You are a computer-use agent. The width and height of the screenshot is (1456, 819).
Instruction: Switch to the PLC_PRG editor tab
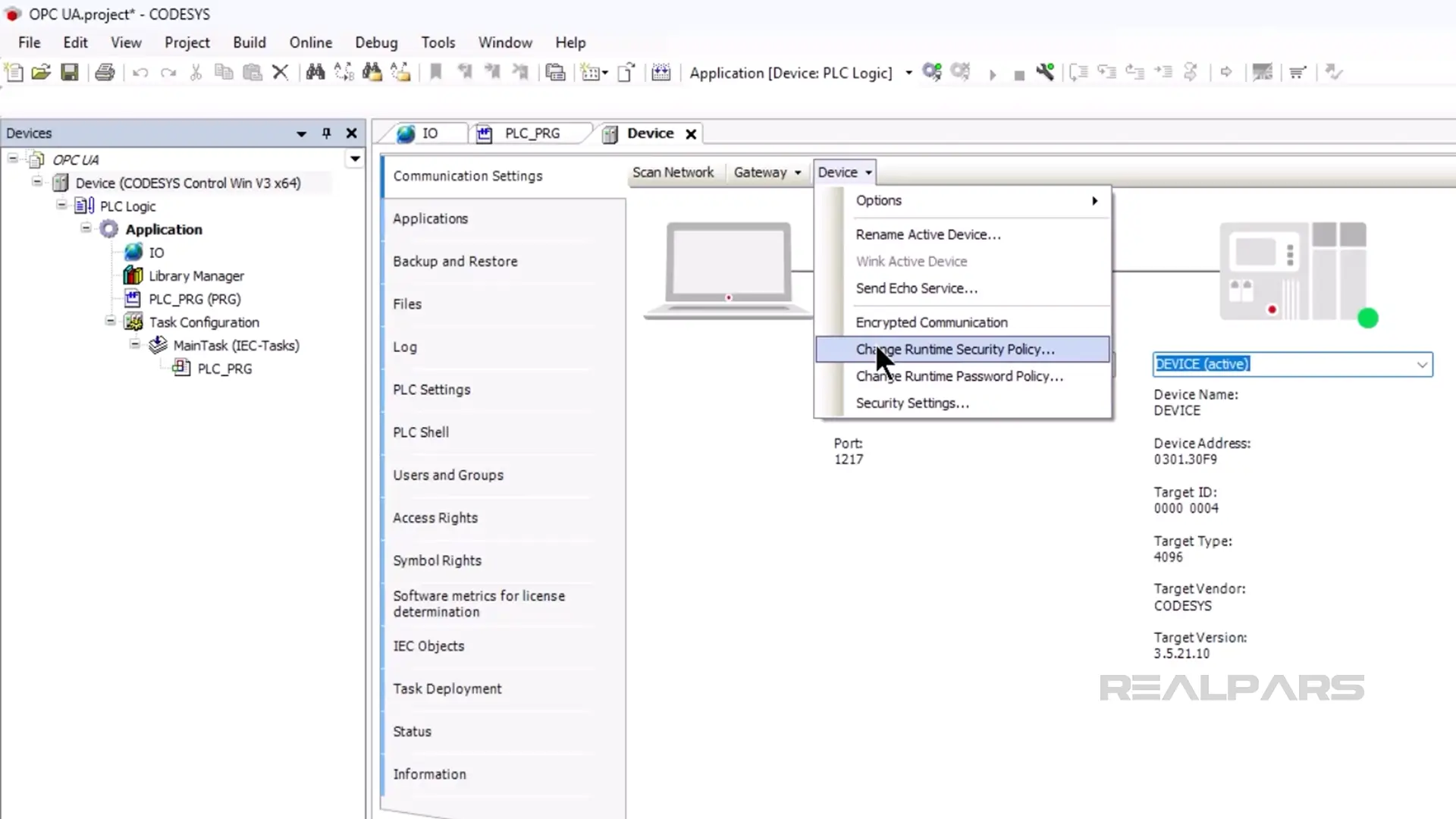(532, 133)
